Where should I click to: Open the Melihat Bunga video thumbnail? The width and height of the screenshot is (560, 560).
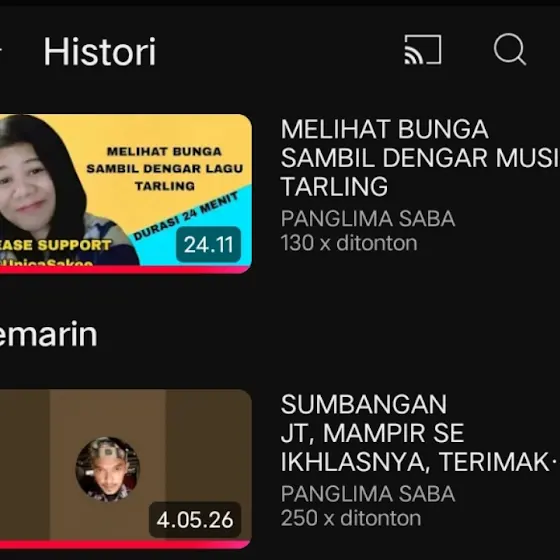[x=125, y=194]
